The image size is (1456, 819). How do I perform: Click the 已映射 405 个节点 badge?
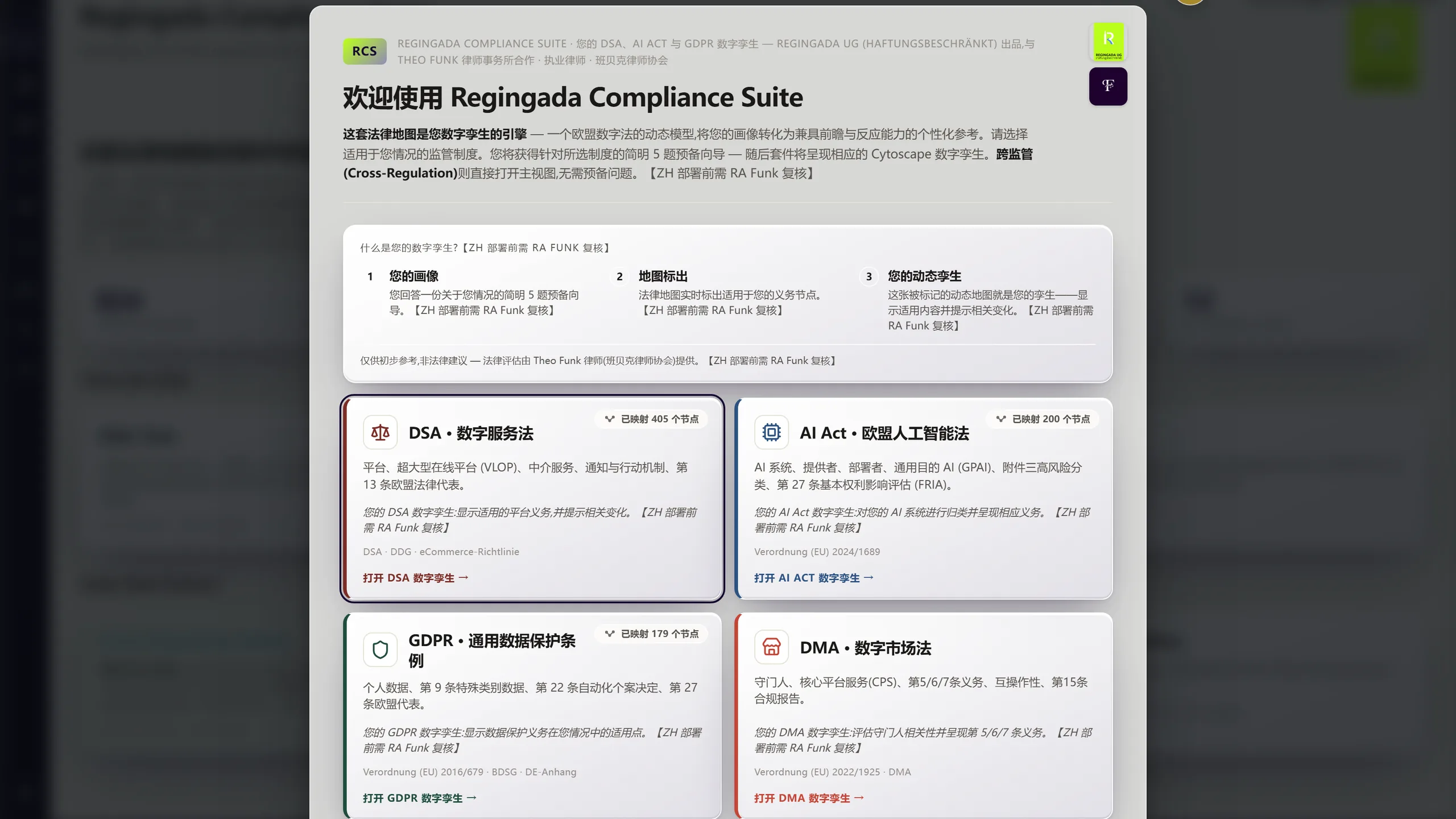point(651,419)
